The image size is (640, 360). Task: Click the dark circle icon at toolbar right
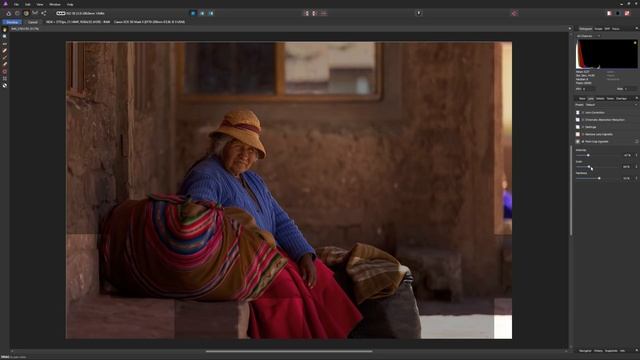618,13
